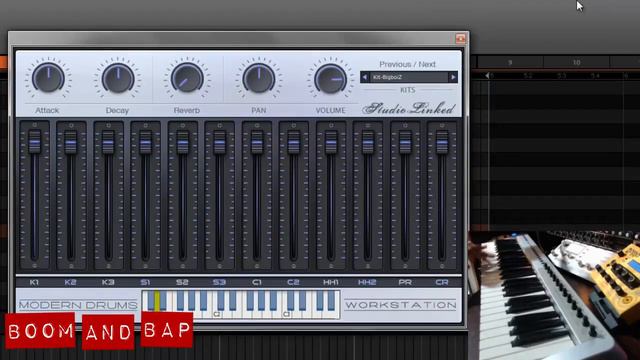640x360 pixels.
Task: Click the MODERN DRUMS label
Action: 78,305
